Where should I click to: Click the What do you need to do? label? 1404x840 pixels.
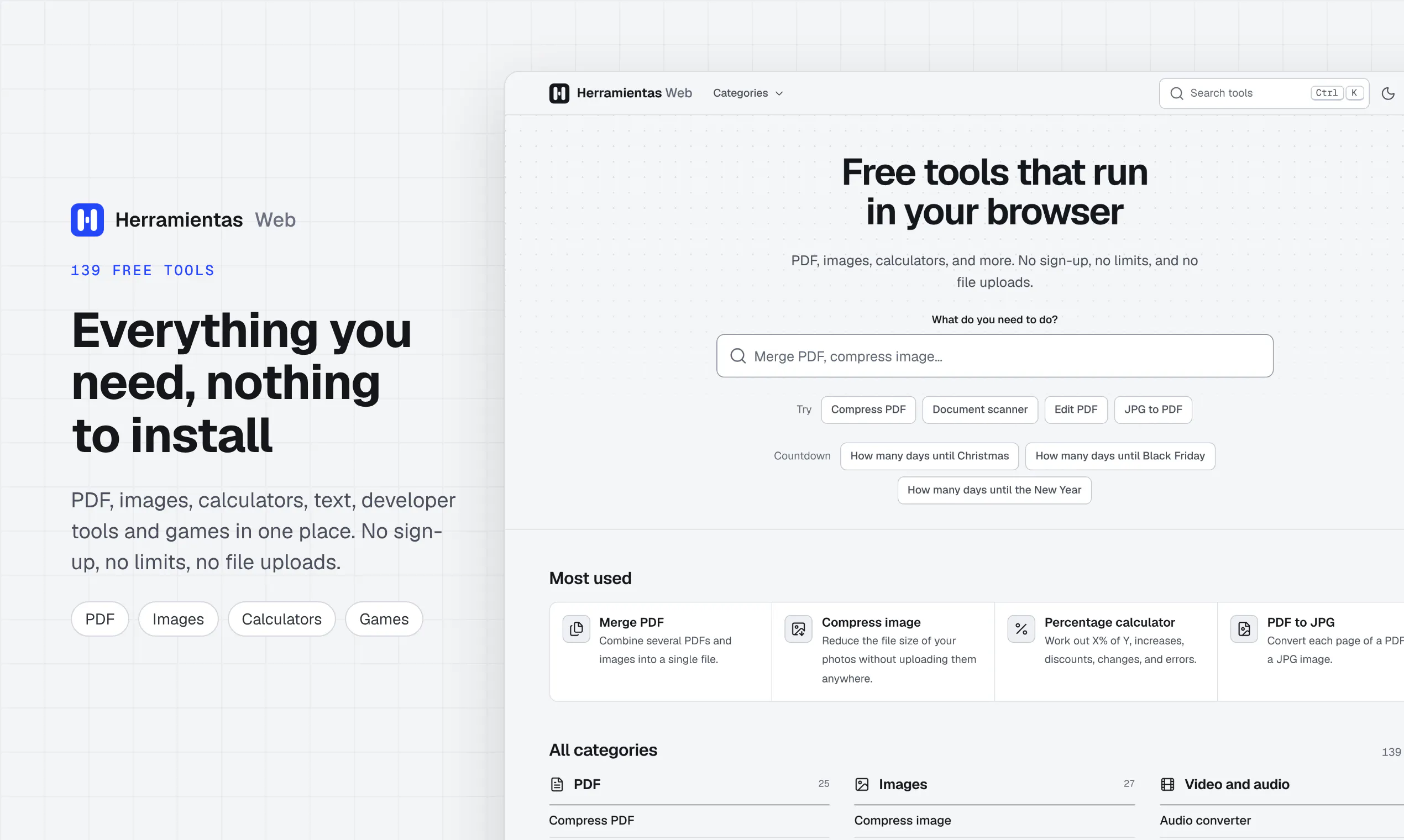click(994, 320)
